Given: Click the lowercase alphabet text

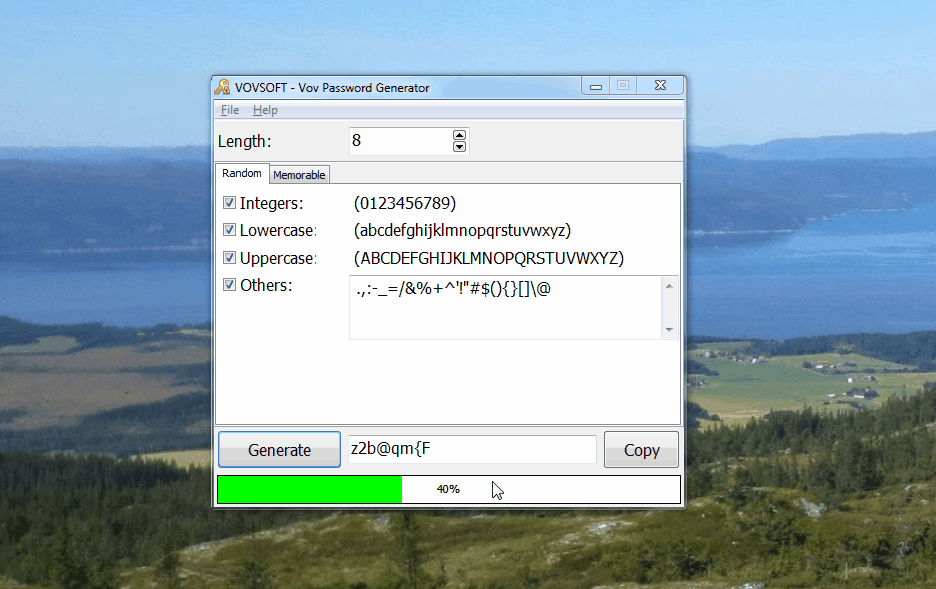Looking at the screenshot, I should 463,230.
